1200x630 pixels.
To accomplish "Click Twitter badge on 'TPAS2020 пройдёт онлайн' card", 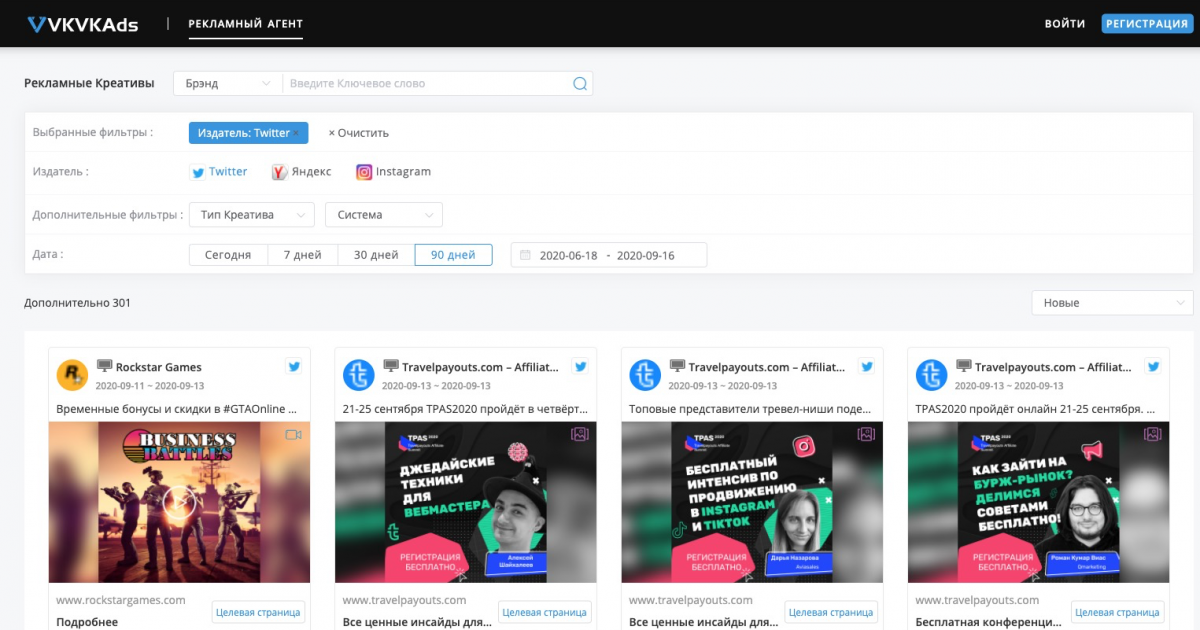I will pyautogui.click(x=1153, y=366).
